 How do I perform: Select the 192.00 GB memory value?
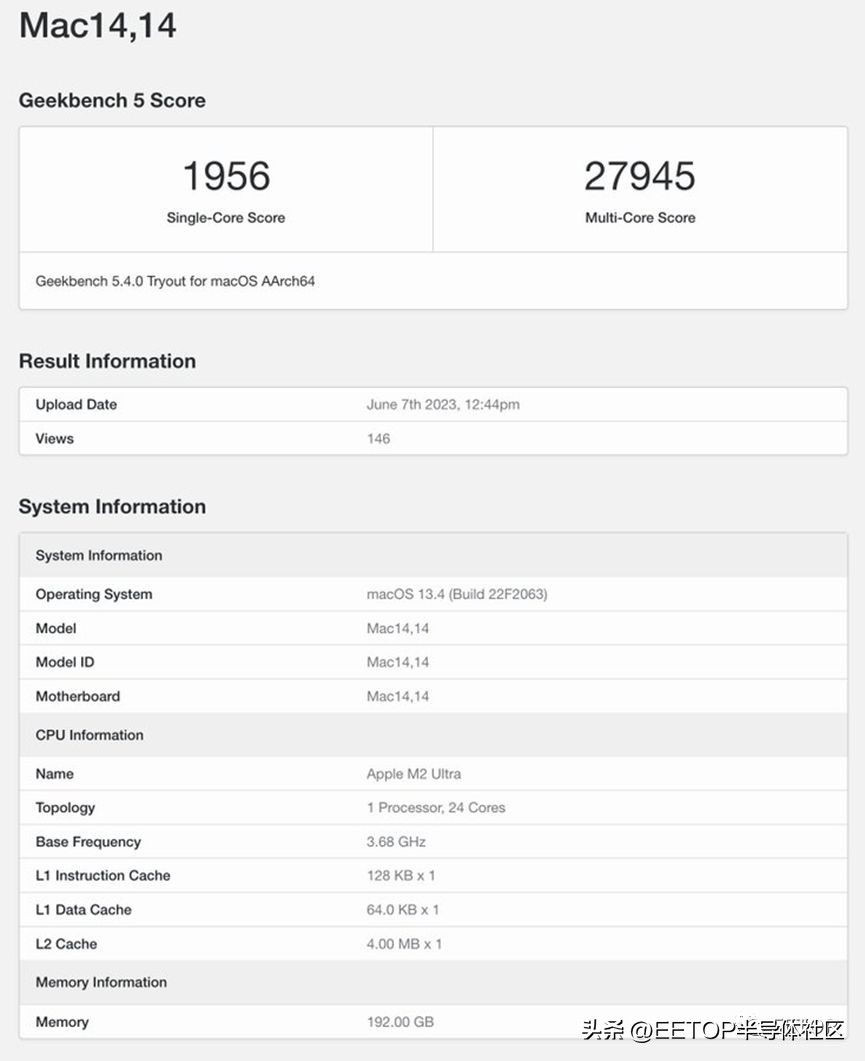tap(400, 1022)
